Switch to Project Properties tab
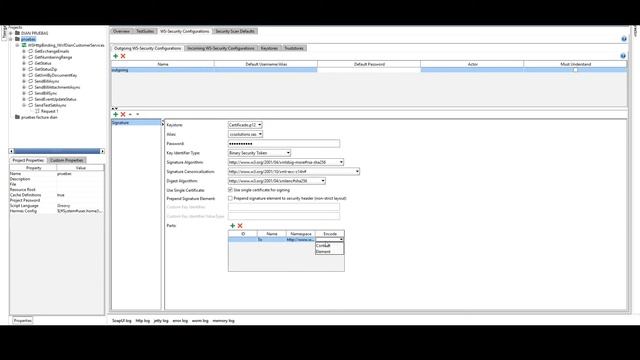 (28, 160)
